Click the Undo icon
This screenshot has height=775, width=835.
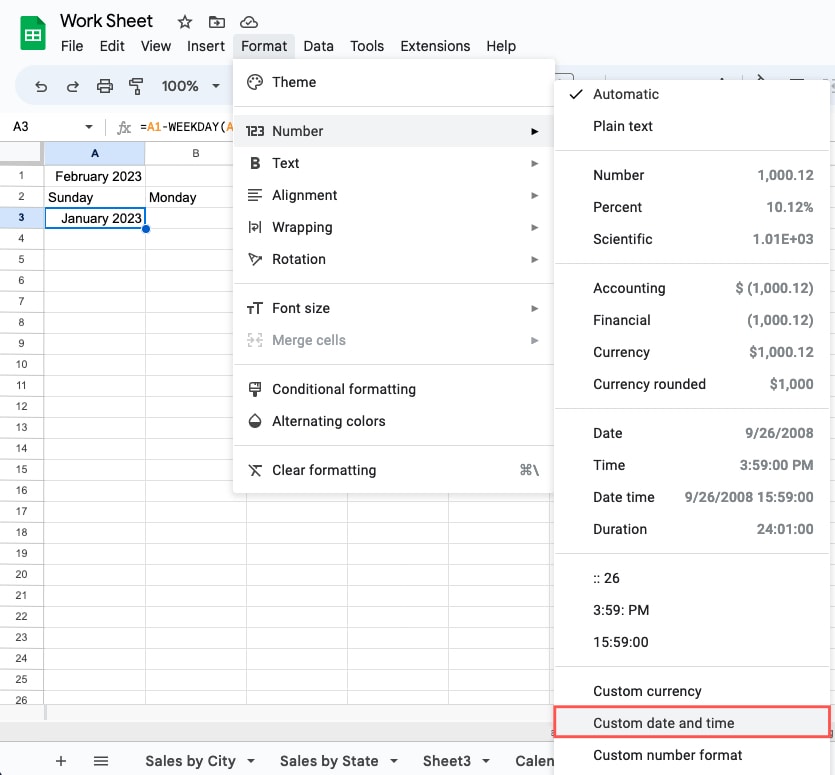point(40,86)
